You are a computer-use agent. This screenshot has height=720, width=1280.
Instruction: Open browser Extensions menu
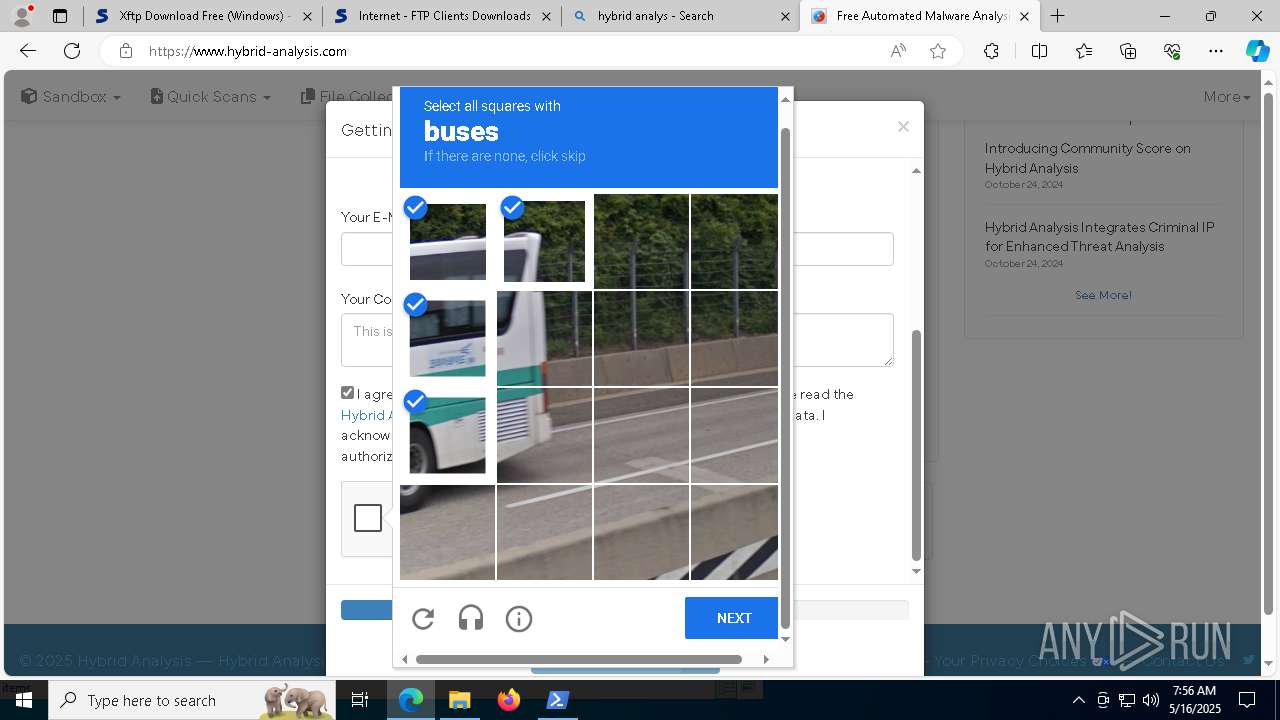(x=991, y=51)
